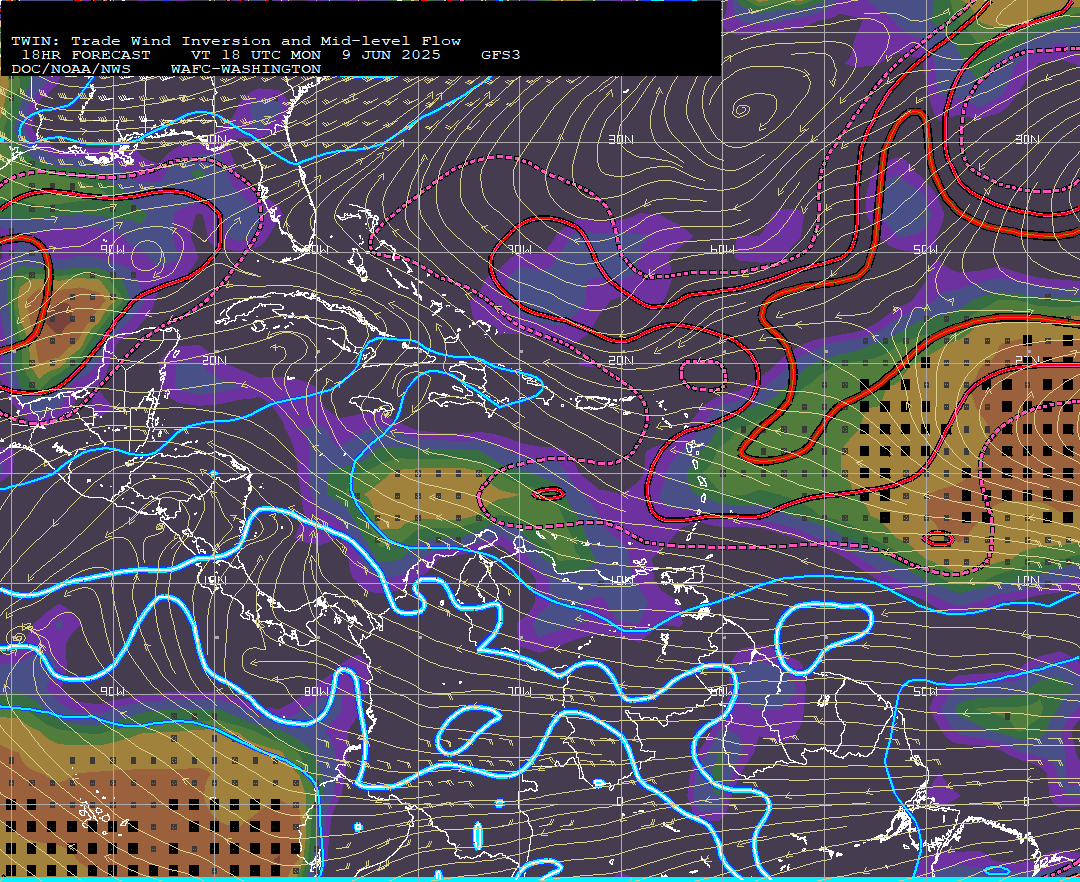1080x882 pixels.
Task: Click the 50W label in the northern Atlantic
Action: point(926,249)
